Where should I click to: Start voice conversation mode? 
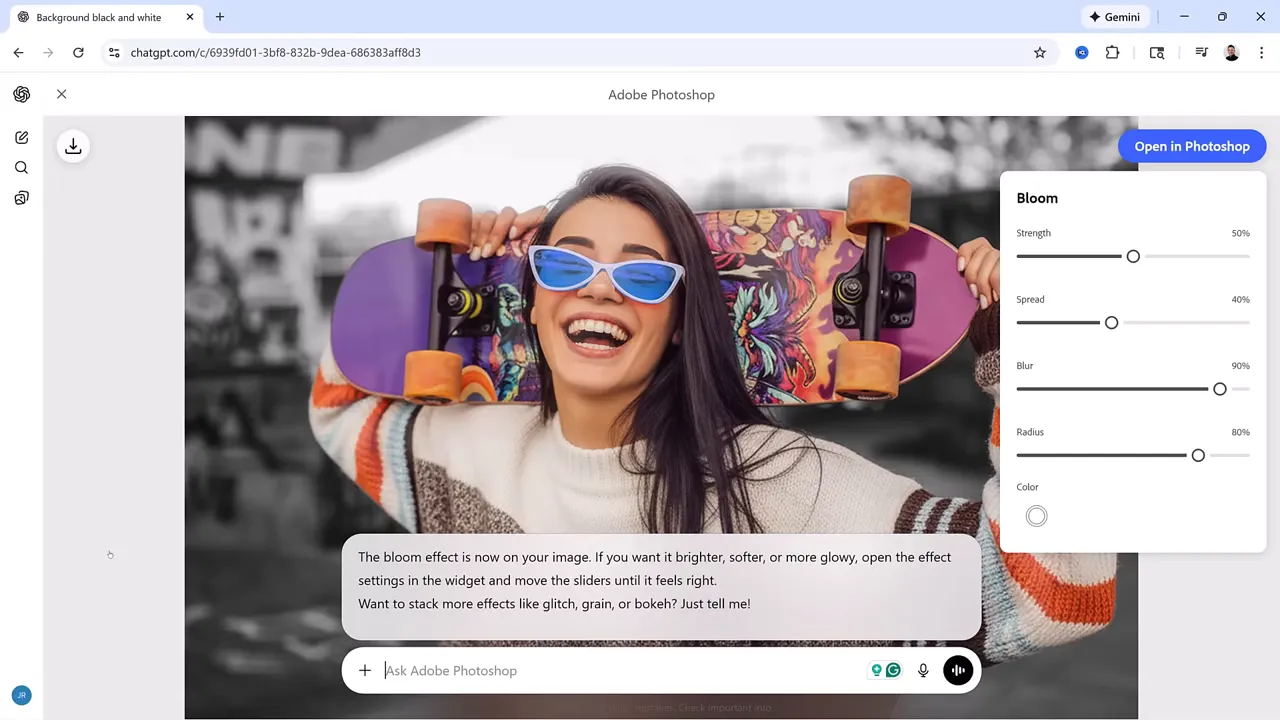pyautogui.click(x=957, y=670)
